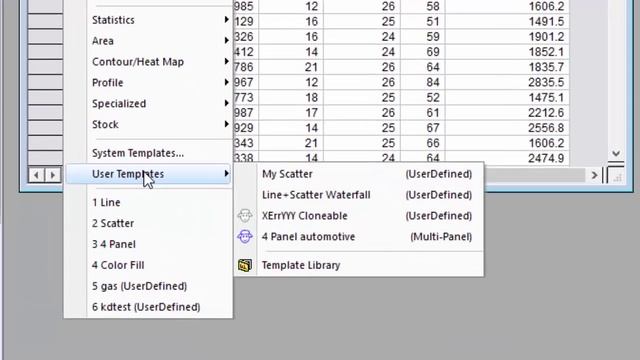Viewport: 640px width, 360px height.
Task: Select cell with value 326
Action: tap(246, 37)
